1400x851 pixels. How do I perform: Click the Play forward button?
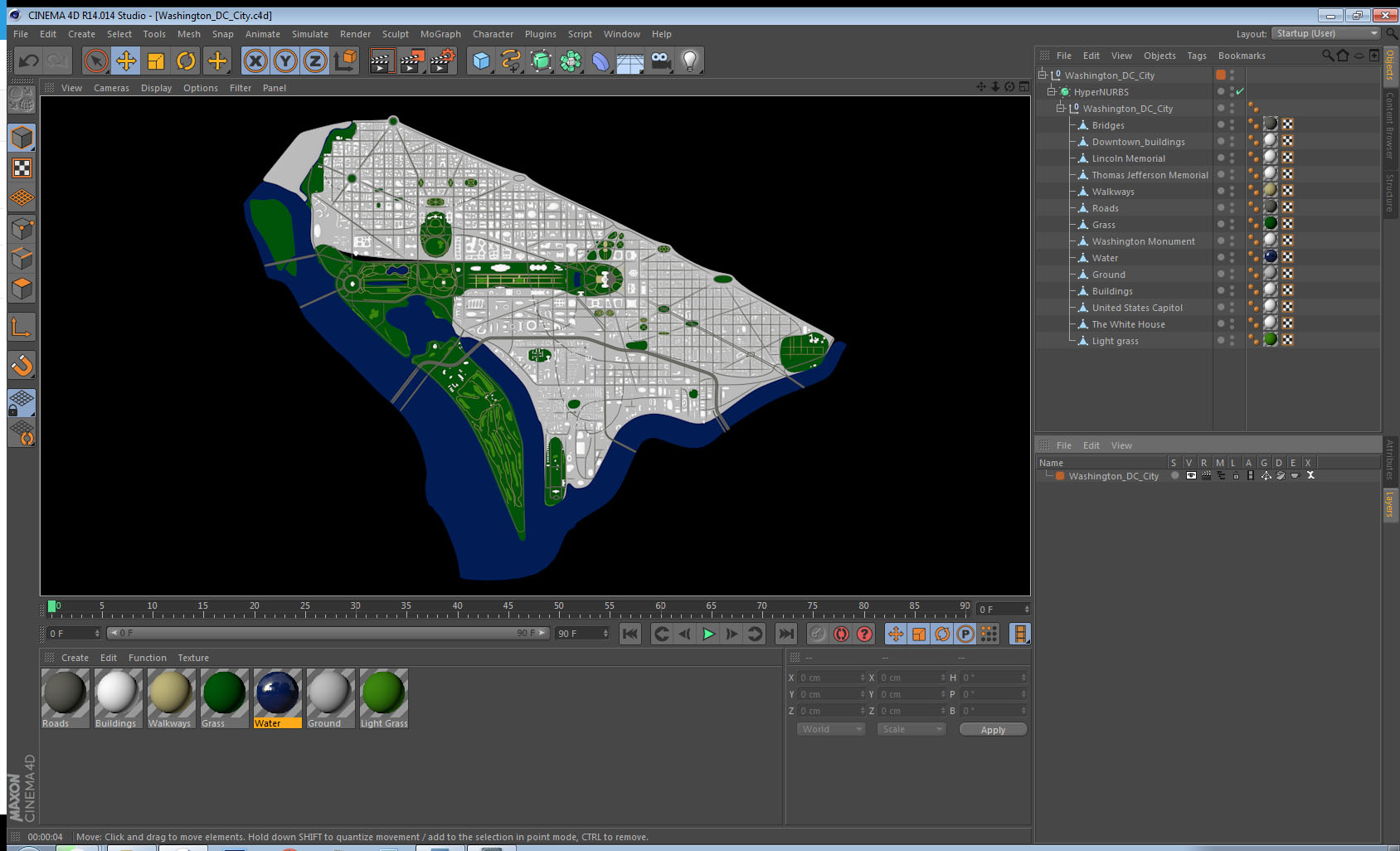[708, 634]
